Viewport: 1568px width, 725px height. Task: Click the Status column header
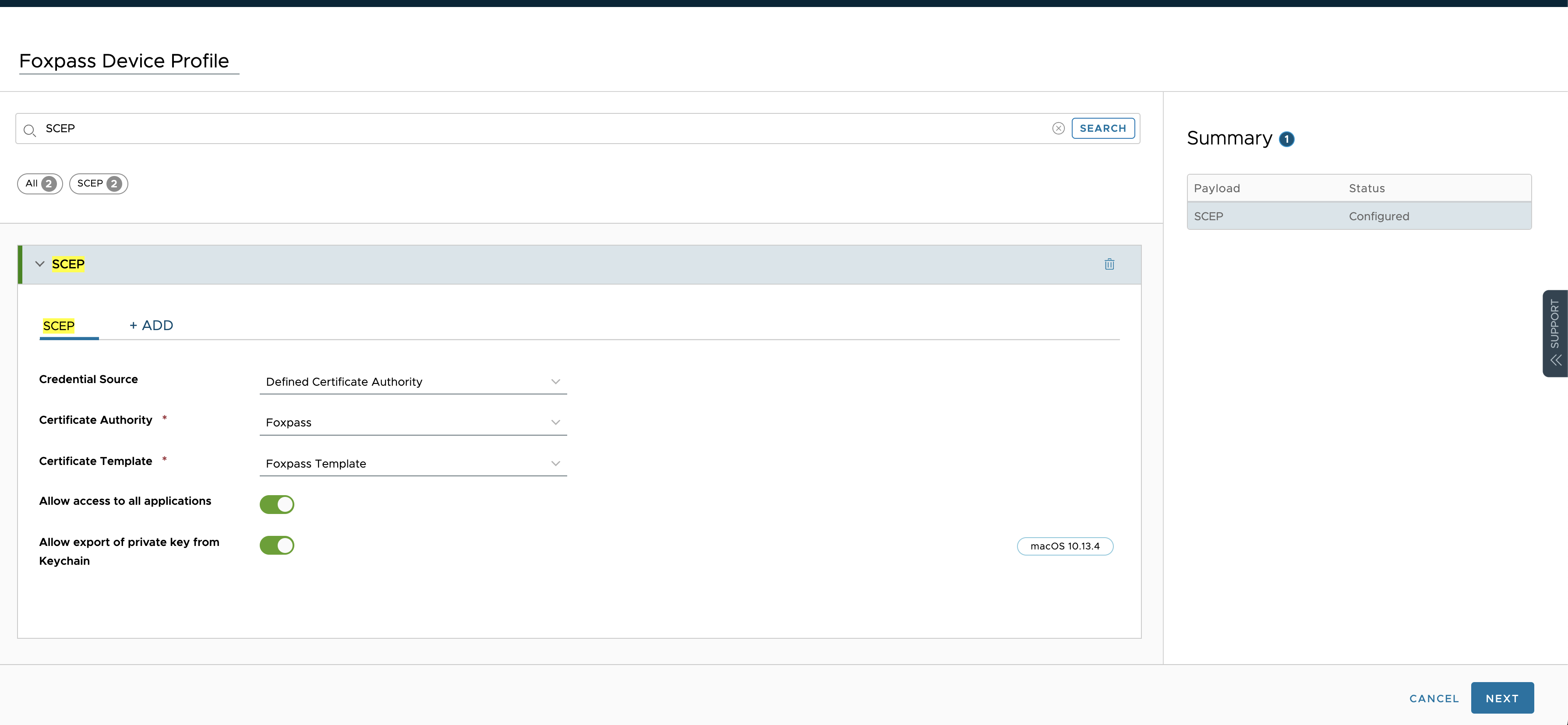1367,189
